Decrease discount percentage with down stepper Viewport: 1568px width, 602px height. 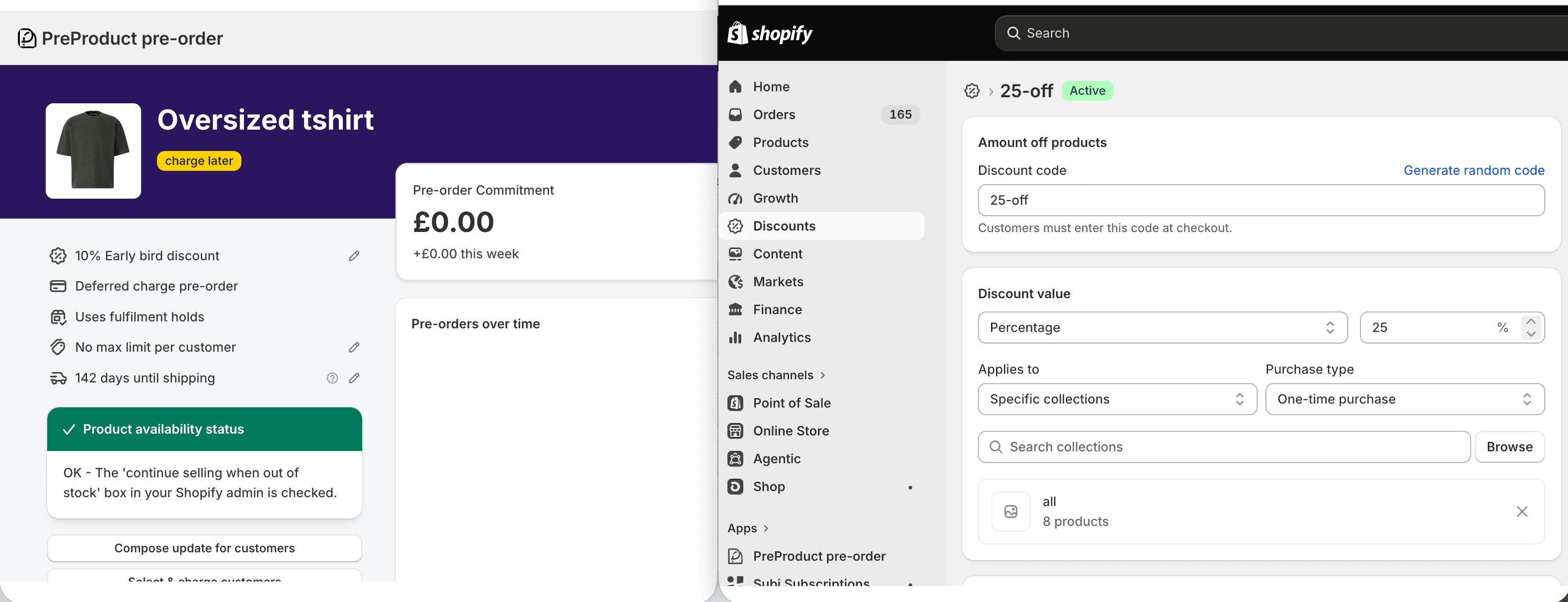[x=1531, y=334]
